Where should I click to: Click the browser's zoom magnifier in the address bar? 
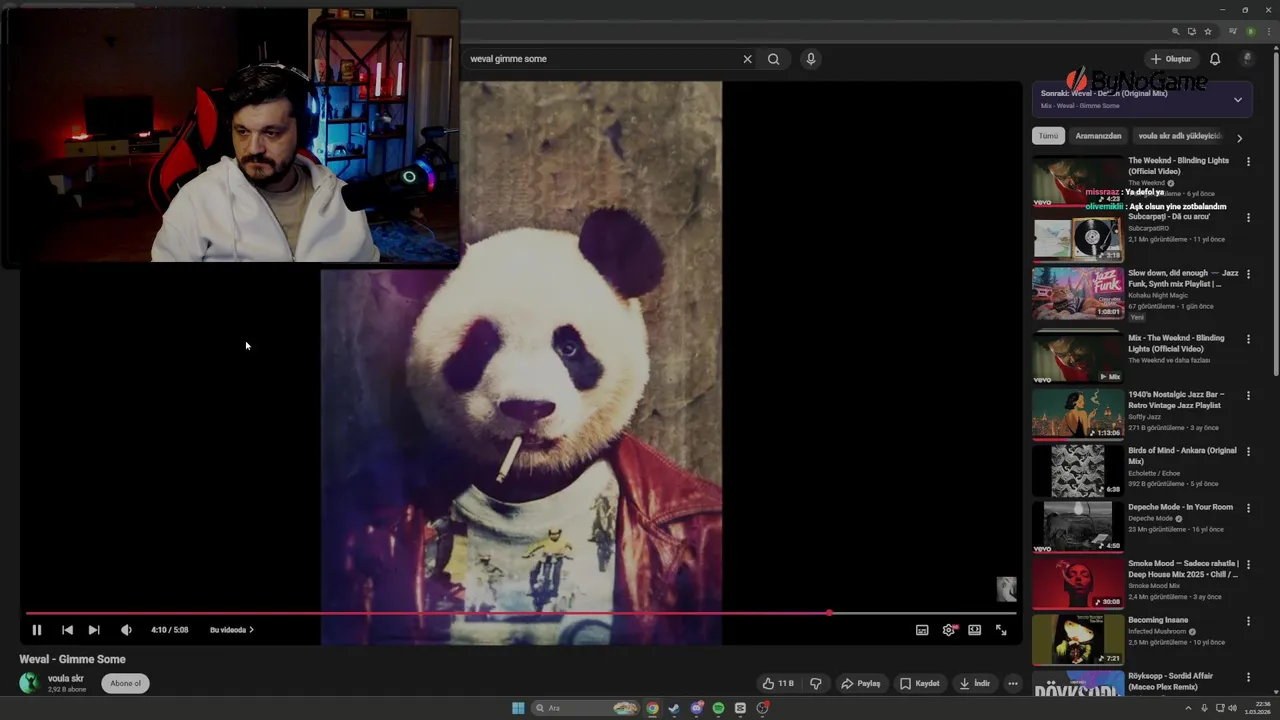click(1176, 32)
